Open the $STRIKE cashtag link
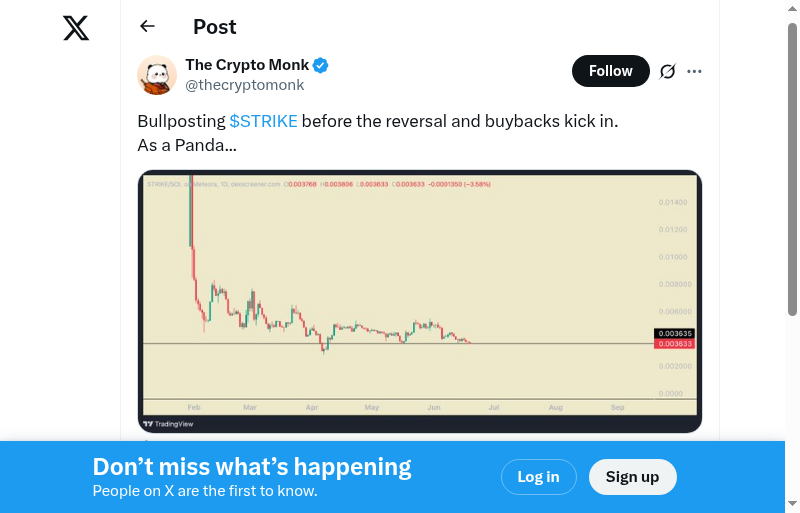Viewport: 800px width, 513px height. (x=263, y=122)
